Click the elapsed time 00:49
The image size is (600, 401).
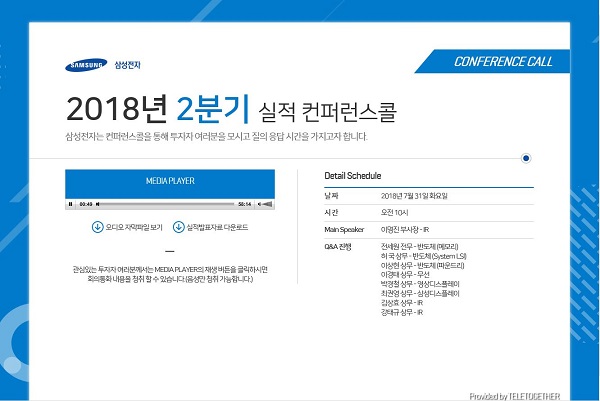click(x=86, y=204)
